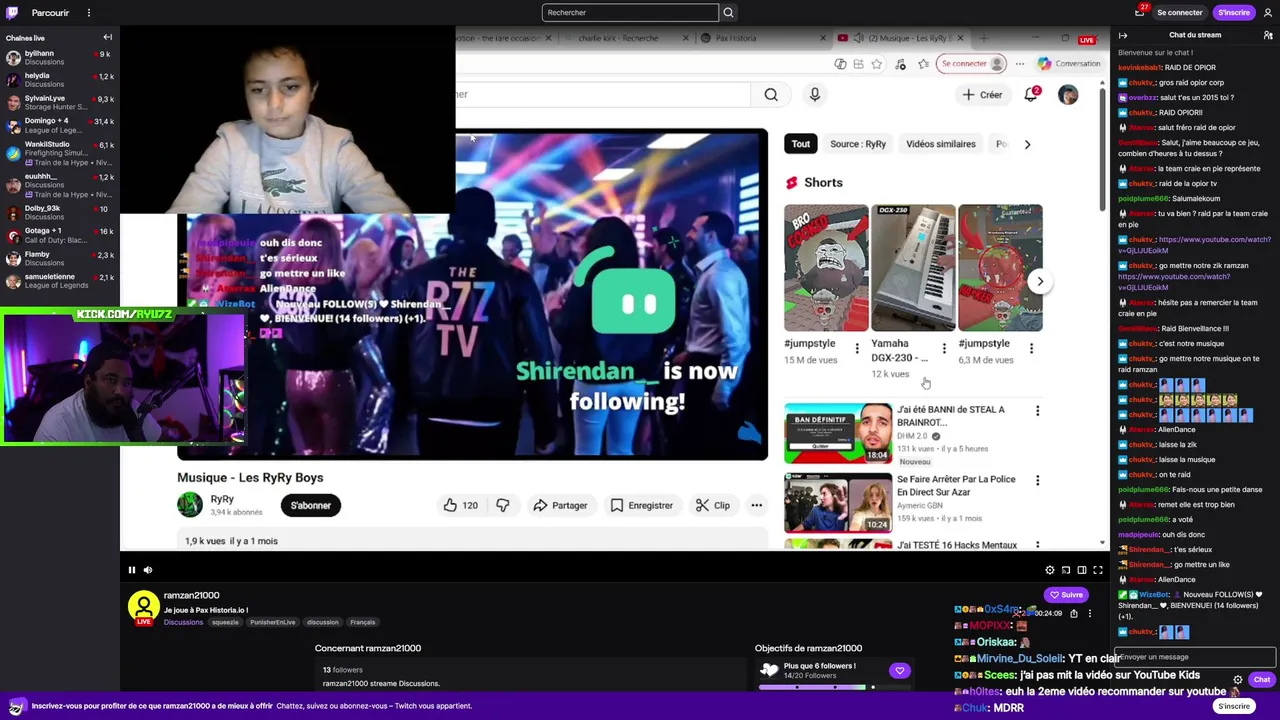Click the Clip scissors button
Screen dimensions: 1280x720
click(712, 505)
